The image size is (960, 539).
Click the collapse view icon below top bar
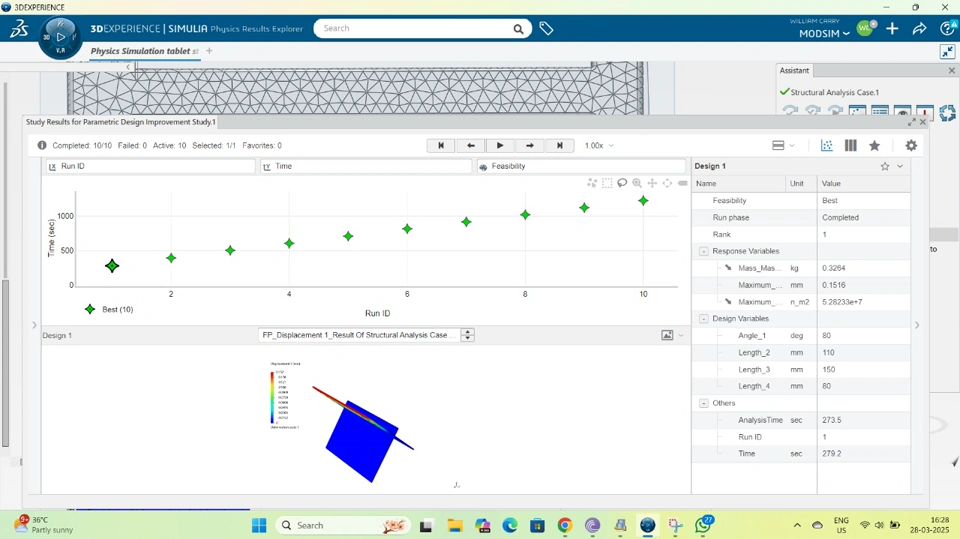pyautogui.click(x=947, y=52)
